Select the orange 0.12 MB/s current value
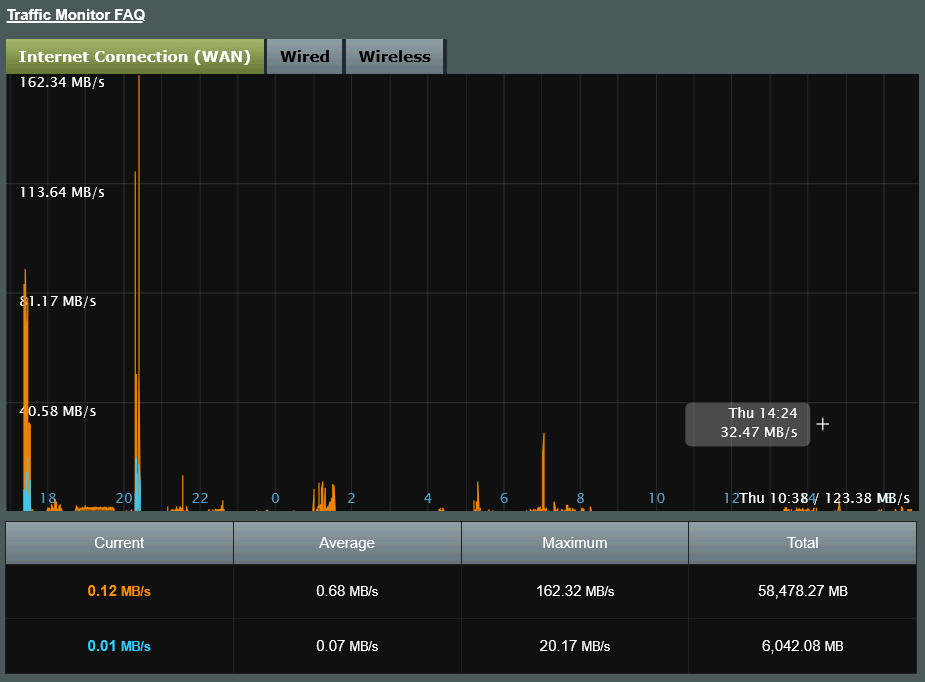925x682 pixels. [x=119, y=591]
